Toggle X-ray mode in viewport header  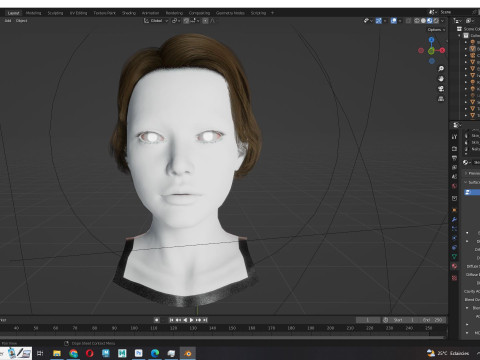[x=408, y=21]
